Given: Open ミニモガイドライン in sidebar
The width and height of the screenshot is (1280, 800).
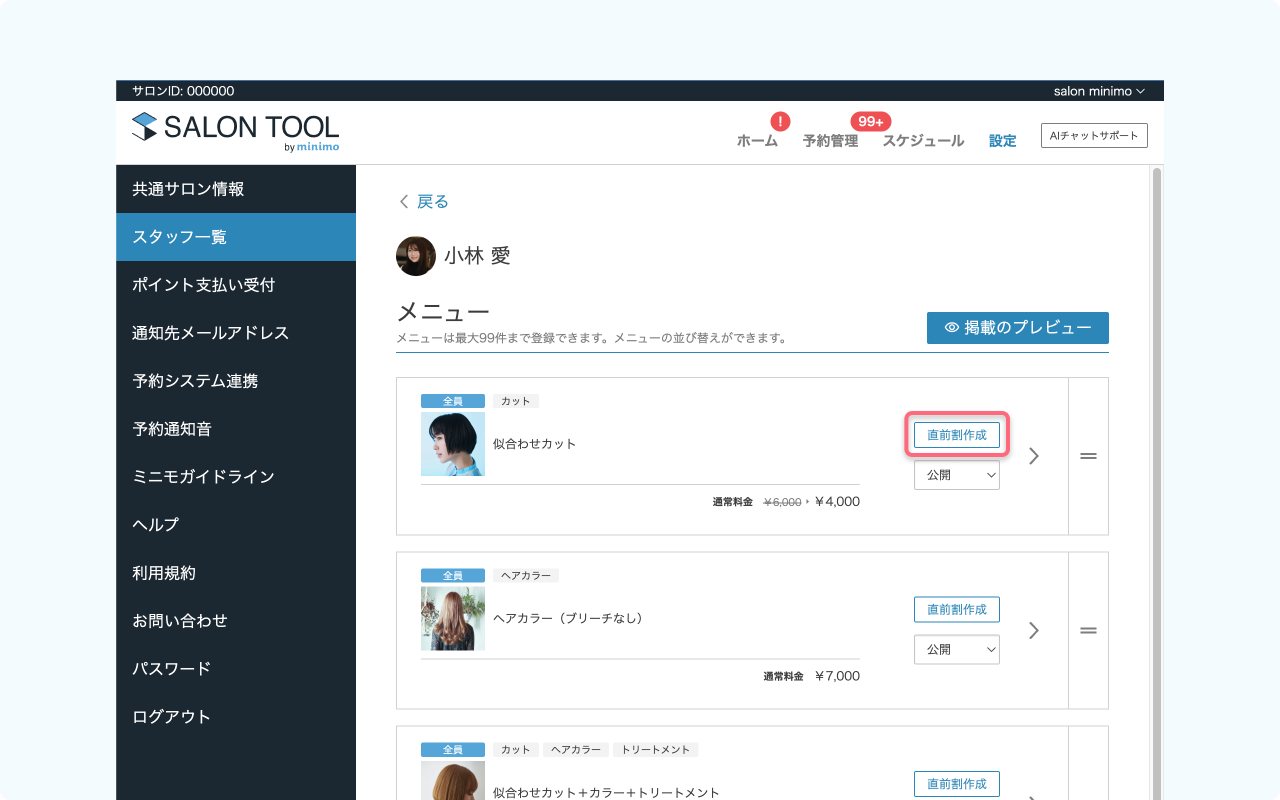Looking at the screenshot, I should [236, 477].
